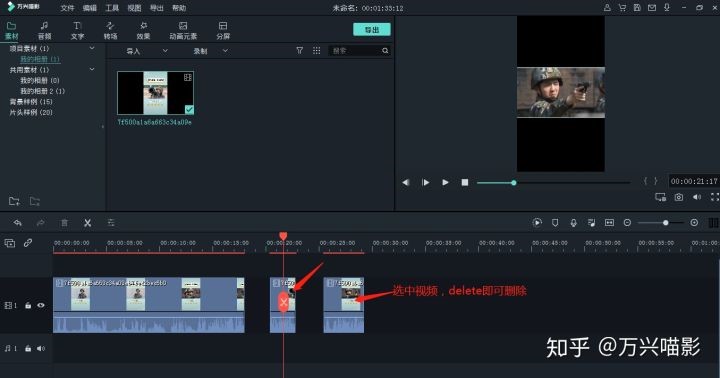
Task: Open the 帮助 menu
Action: (x=179, y=8)
